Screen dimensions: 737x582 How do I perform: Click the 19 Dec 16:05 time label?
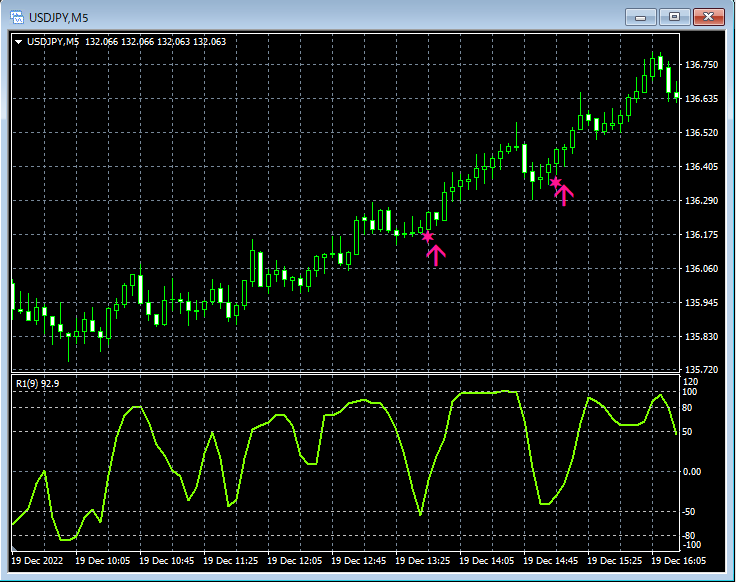click(678, 560)
